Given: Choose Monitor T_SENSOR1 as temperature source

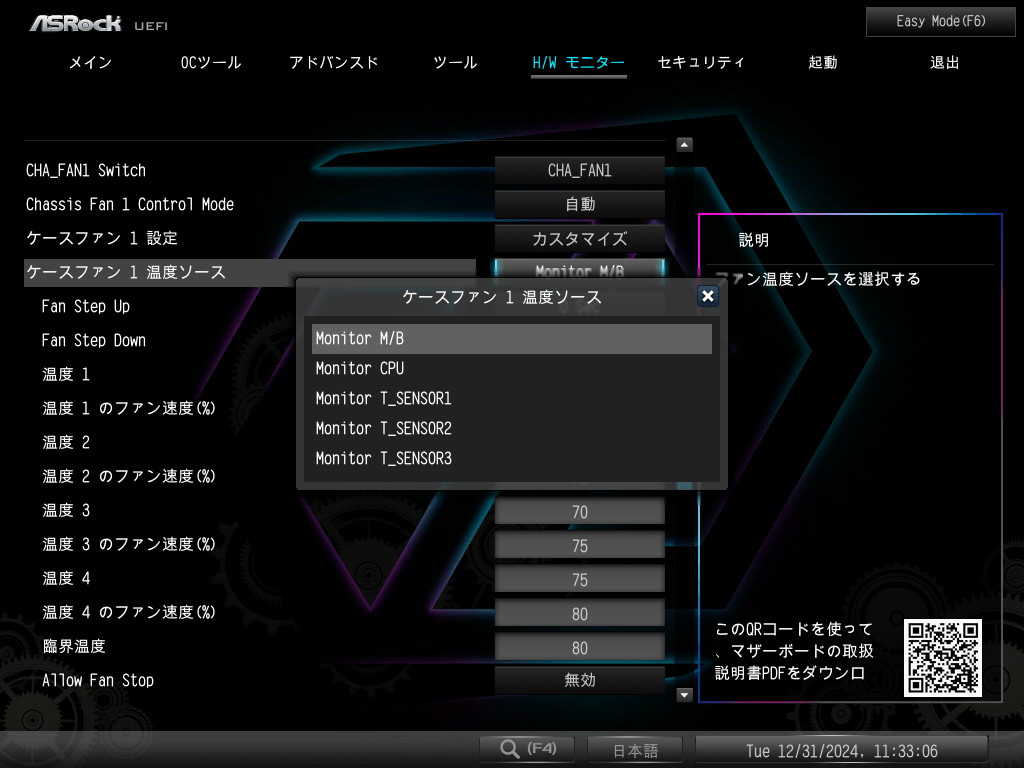Looking at the screenshot, I should [511, 399].
